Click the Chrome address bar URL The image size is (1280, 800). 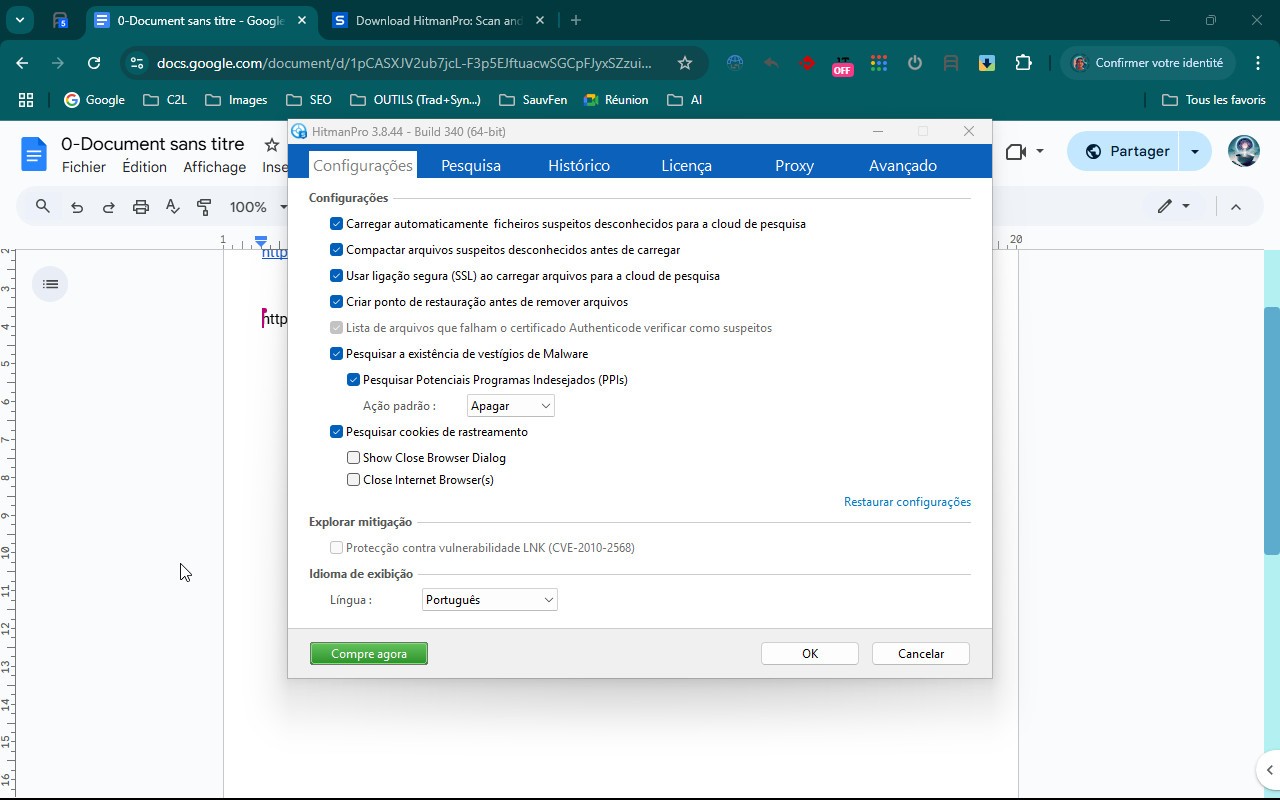coord(404,63)
